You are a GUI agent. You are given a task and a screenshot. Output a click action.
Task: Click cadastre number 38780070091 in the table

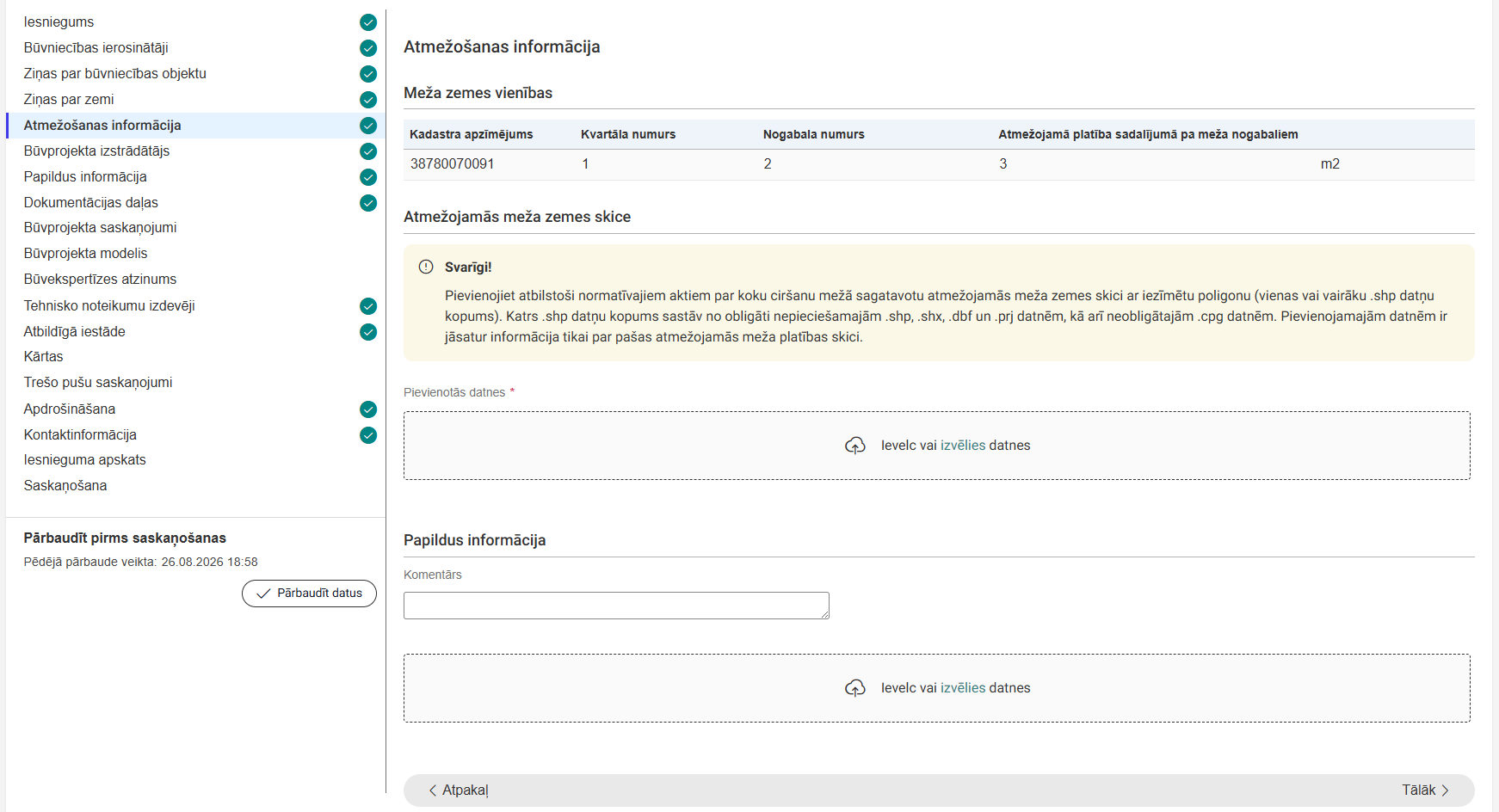453,164
